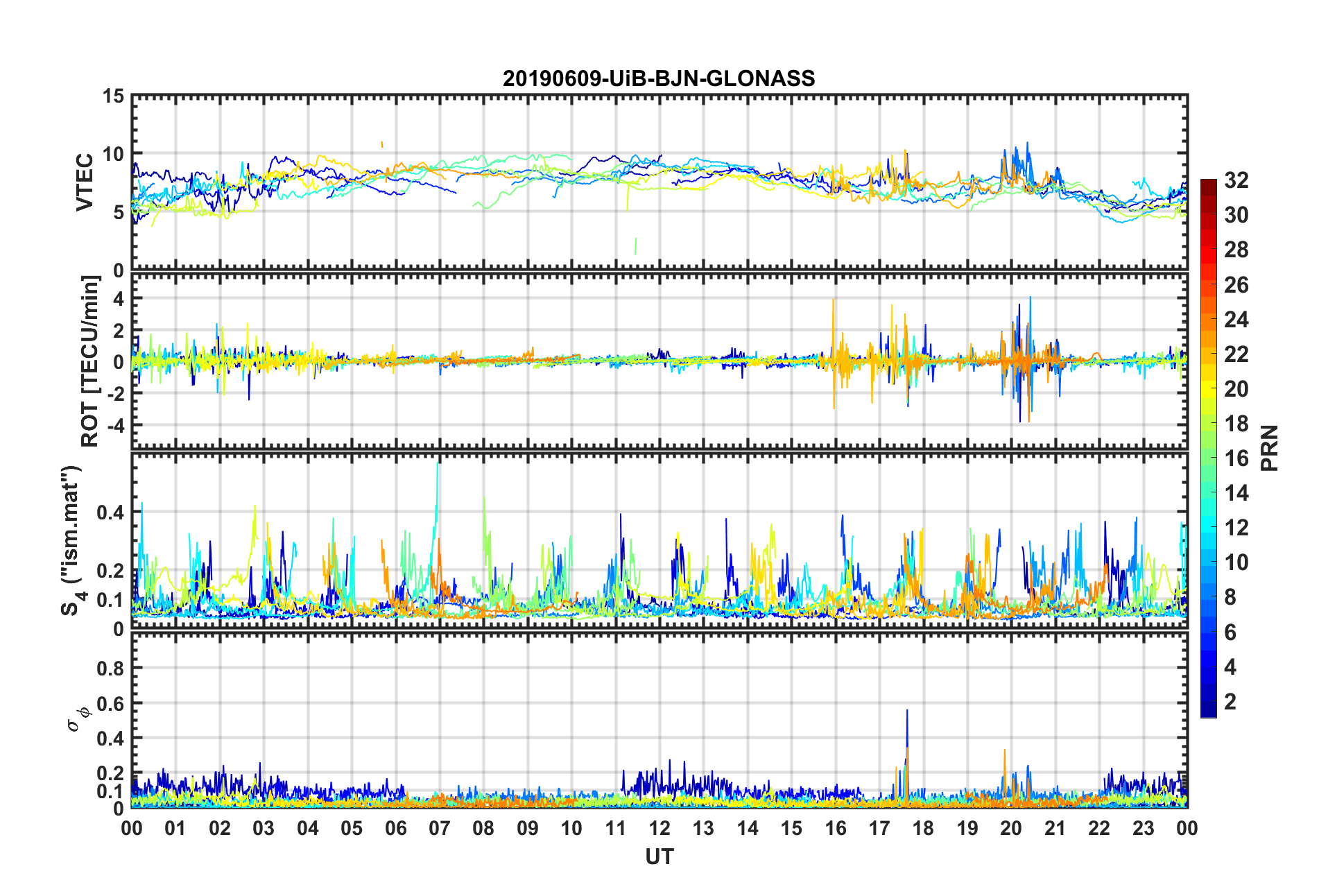1319x896 pixels.
Task: Select the "11" hour tick on the UT axis
Action: 616,828
